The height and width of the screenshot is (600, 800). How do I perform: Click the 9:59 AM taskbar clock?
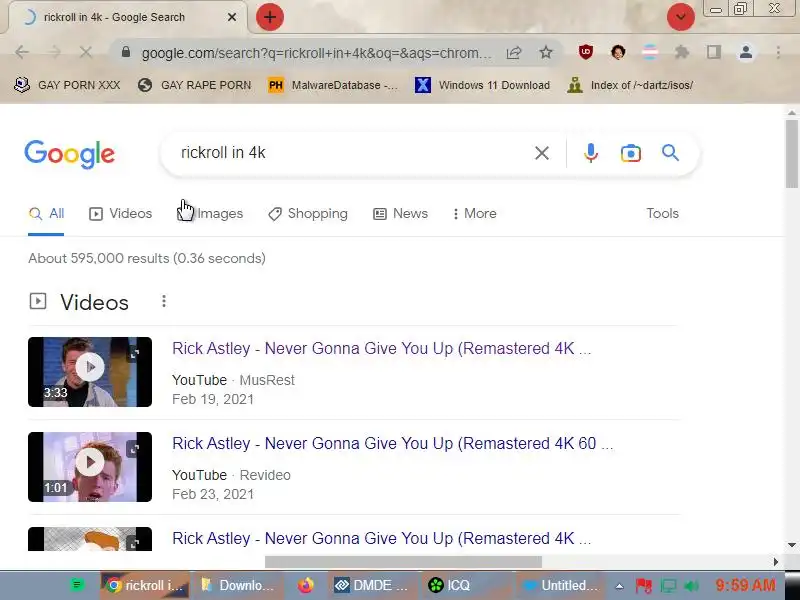click(745, 585)
